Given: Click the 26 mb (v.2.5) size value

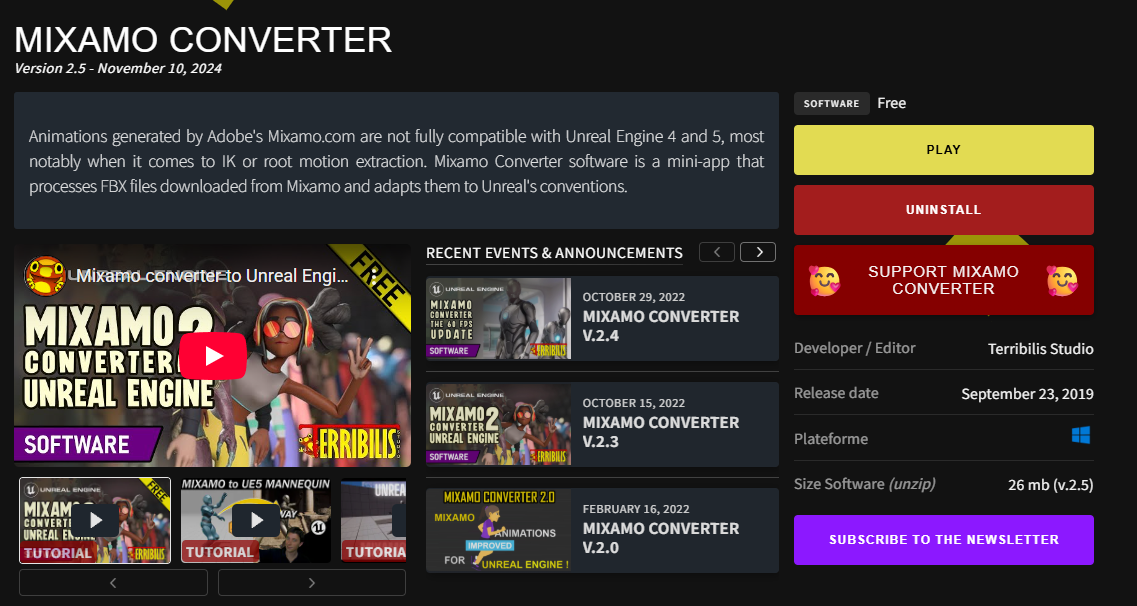Looking at the screenshot, I should pos(1051,485).
